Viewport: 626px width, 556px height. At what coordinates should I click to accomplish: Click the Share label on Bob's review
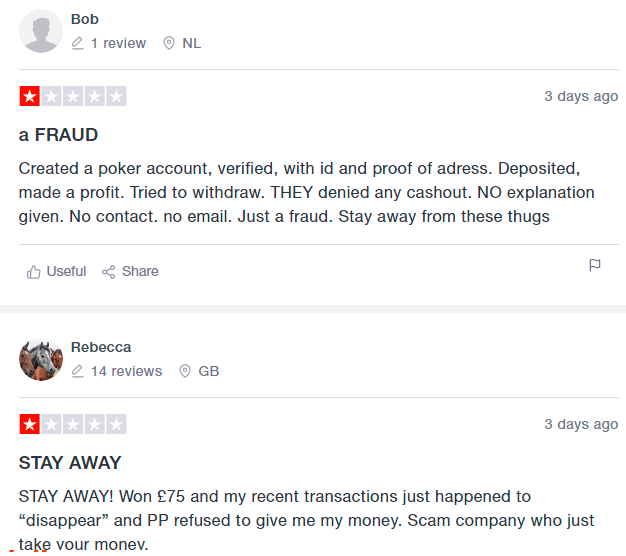click(x=140, y=271)
